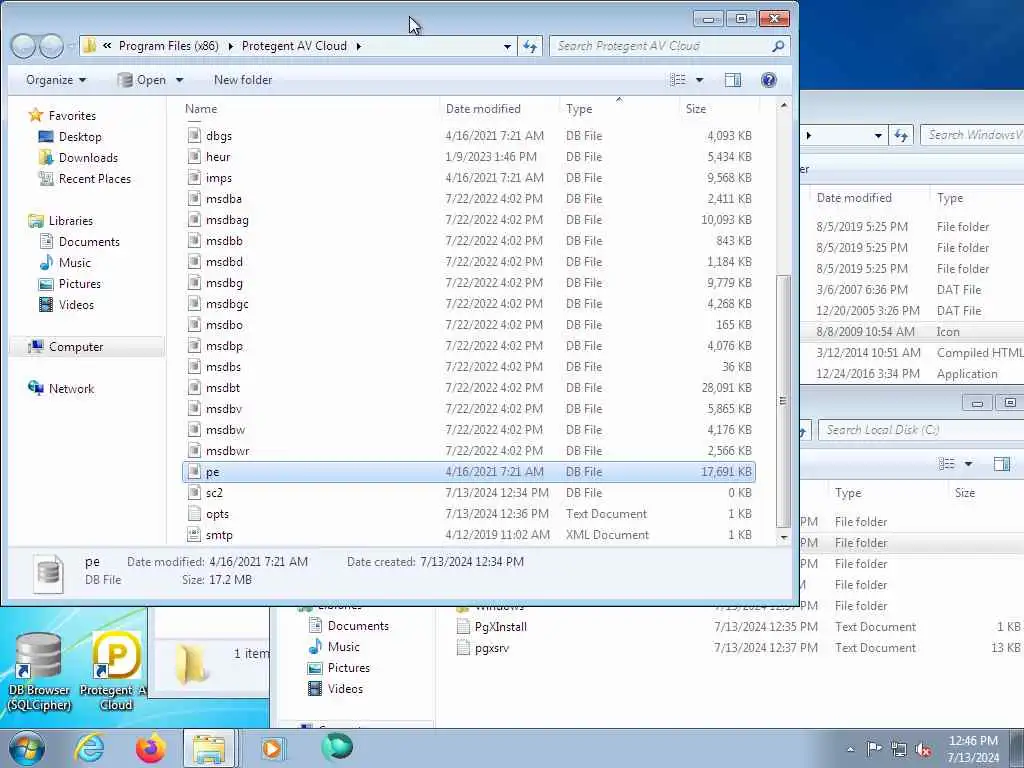Image resolution: width=1024 pixels, height=768 pixels.
Task: Open the address bar history dropdown arrow
Action: (x=507, y=46)
